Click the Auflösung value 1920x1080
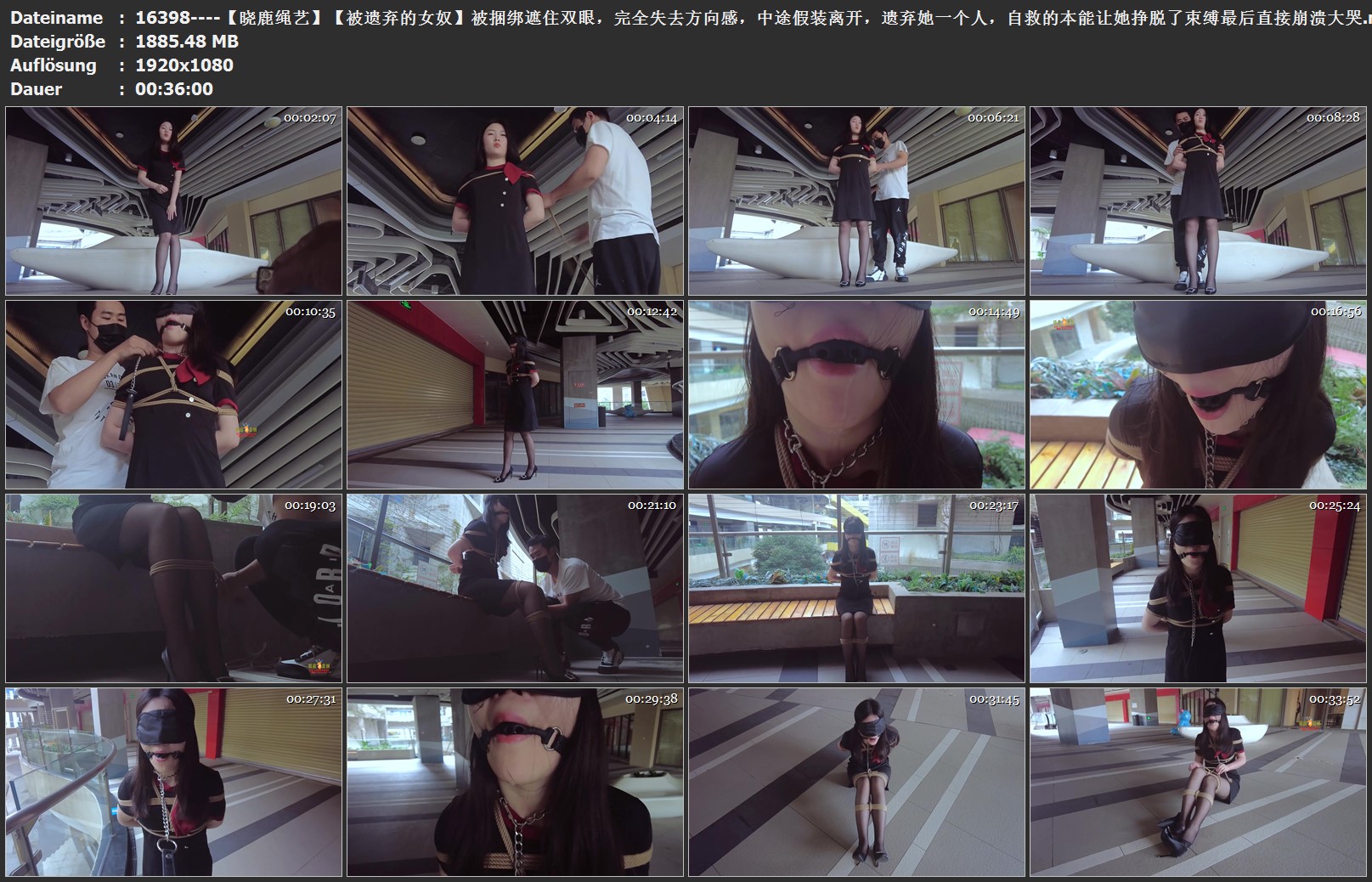This screenshot has width=1372, height=882. 184,65
